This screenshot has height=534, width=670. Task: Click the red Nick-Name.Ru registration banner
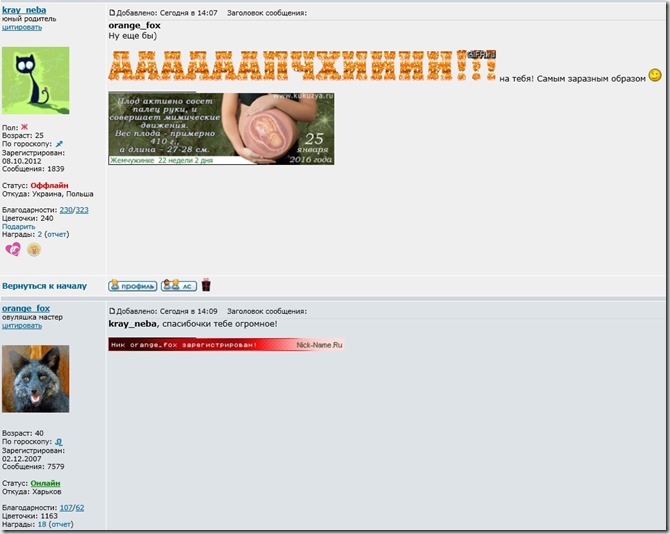(226, 345)
